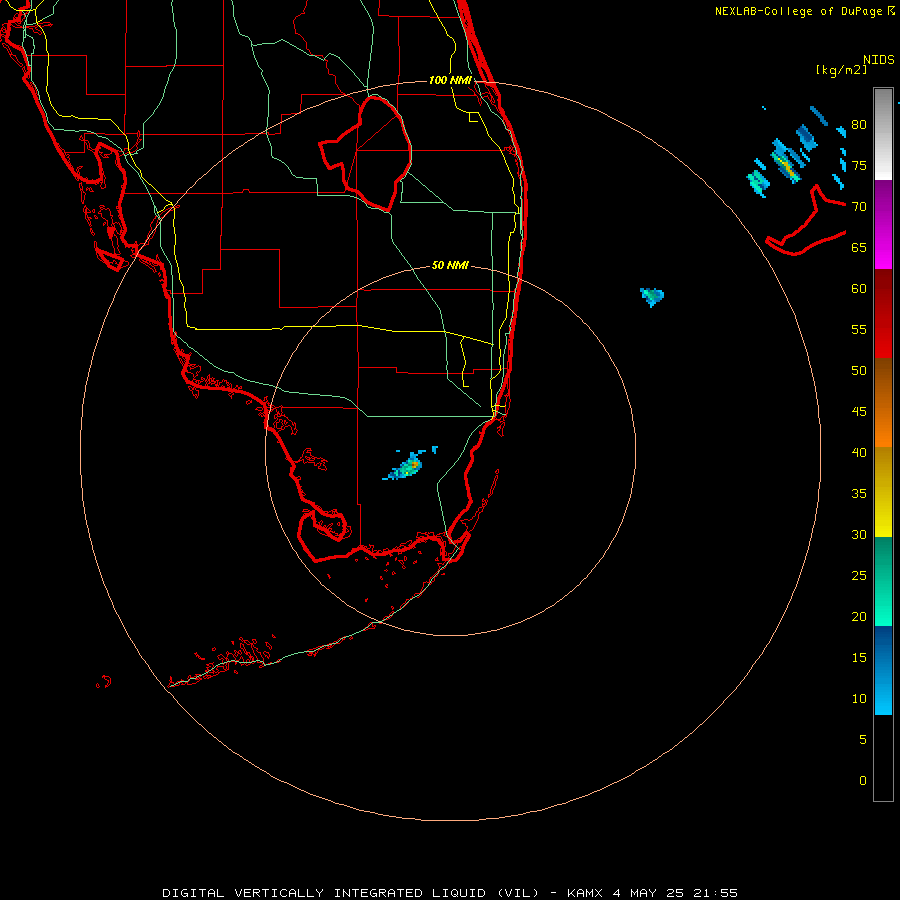900x900 pixels.
Task: Click the blue segment of the color bar
Action: (883, 670)
